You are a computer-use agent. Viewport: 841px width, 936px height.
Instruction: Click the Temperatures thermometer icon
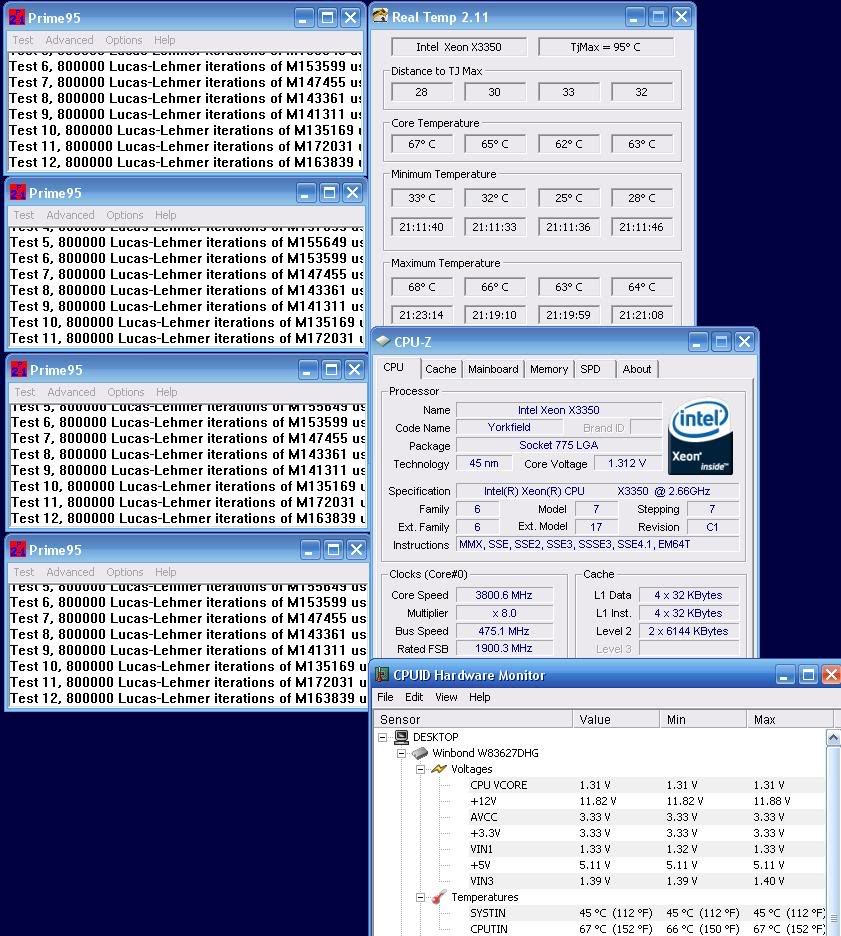pyautogui.click(x=439, y=897)
